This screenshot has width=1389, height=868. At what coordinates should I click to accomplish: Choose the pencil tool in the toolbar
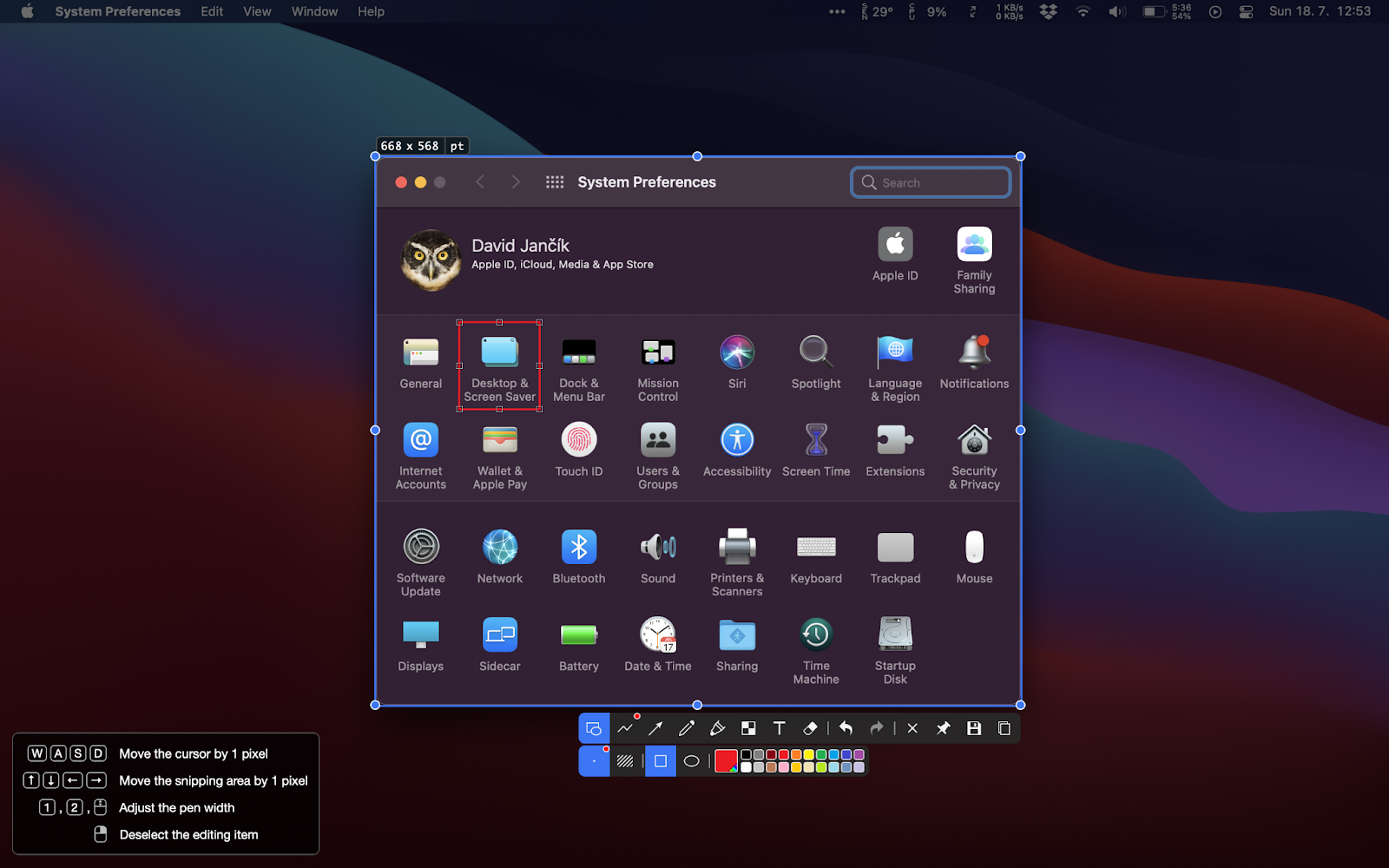click(686, 728)
